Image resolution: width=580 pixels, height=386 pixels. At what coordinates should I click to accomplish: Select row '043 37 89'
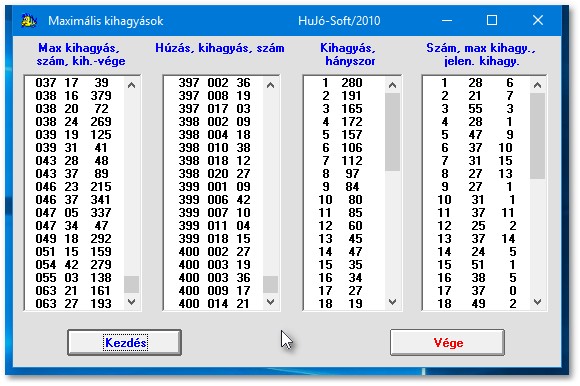(x=74, y=173)
